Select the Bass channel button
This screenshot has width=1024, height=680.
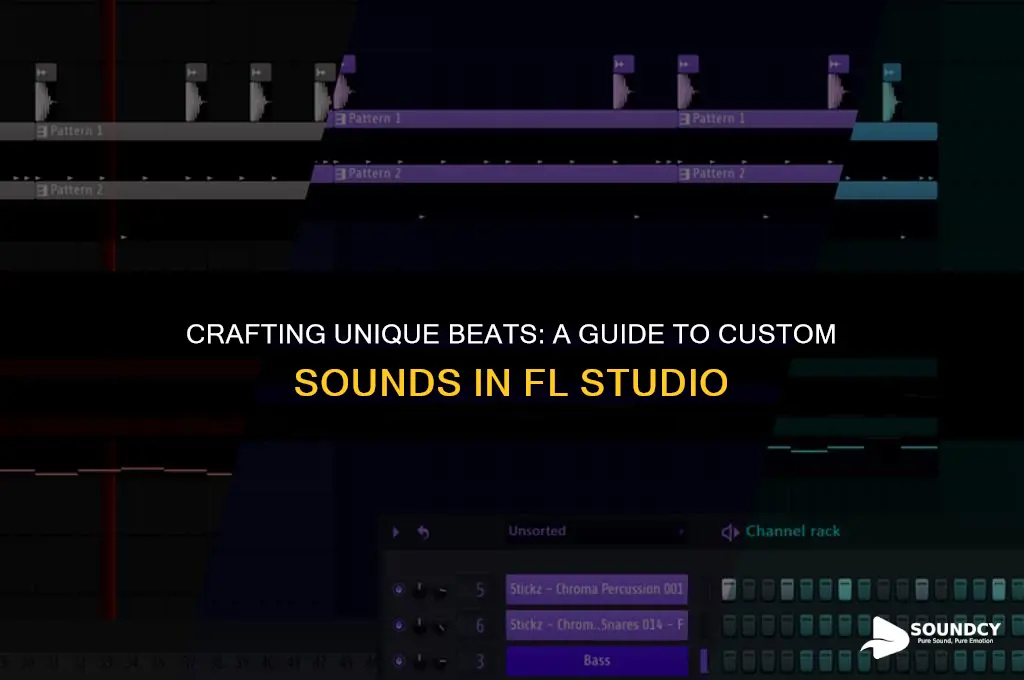(x=597, y=660)
